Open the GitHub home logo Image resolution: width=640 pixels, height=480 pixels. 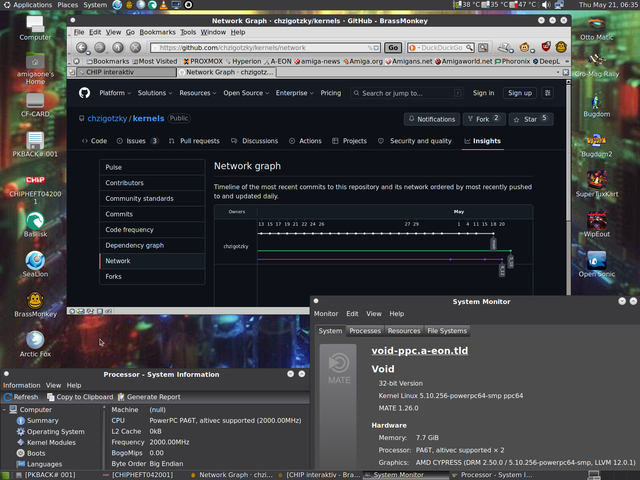click(84, 93)
